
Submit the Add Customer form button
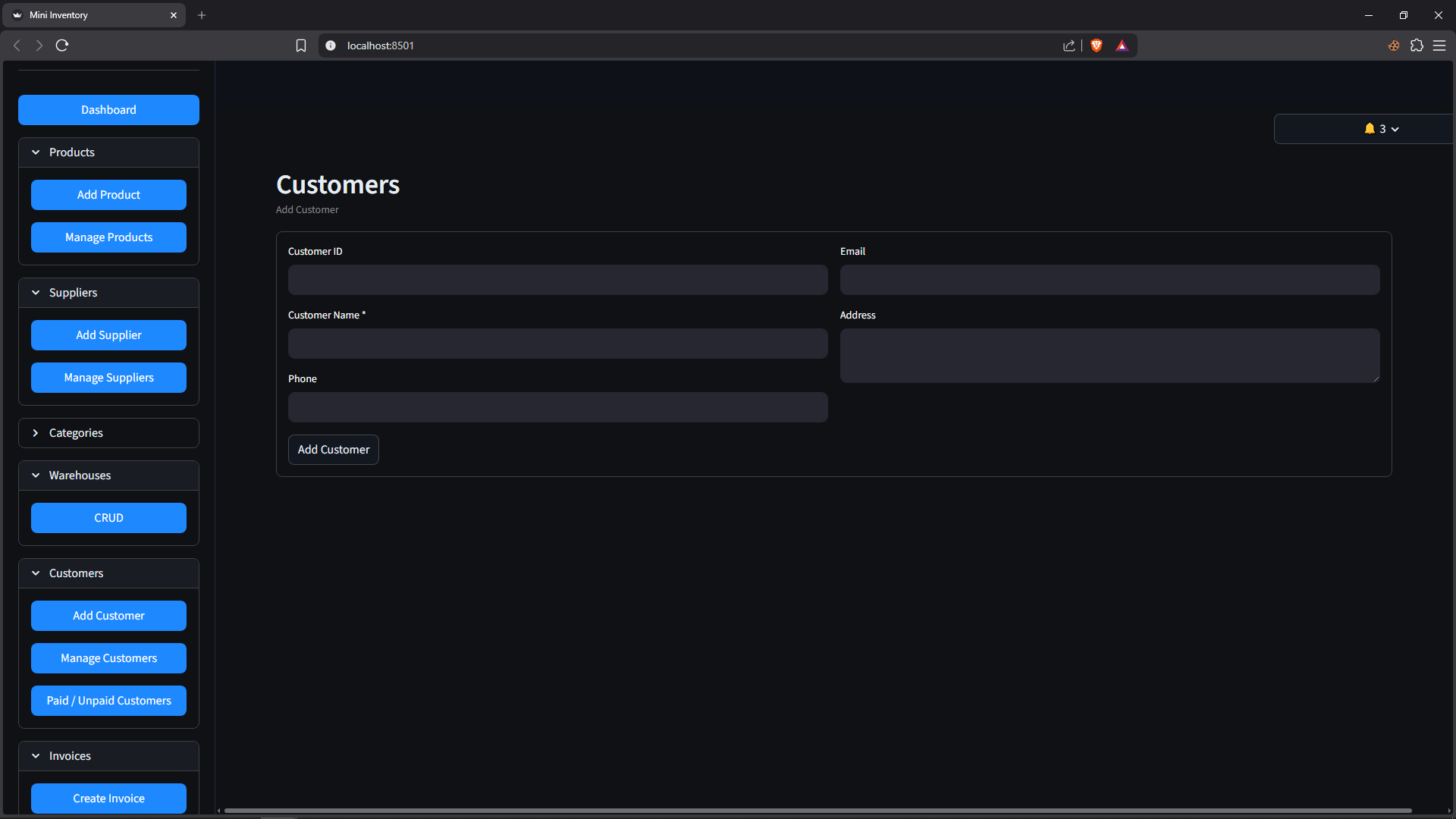pos(333,450)
